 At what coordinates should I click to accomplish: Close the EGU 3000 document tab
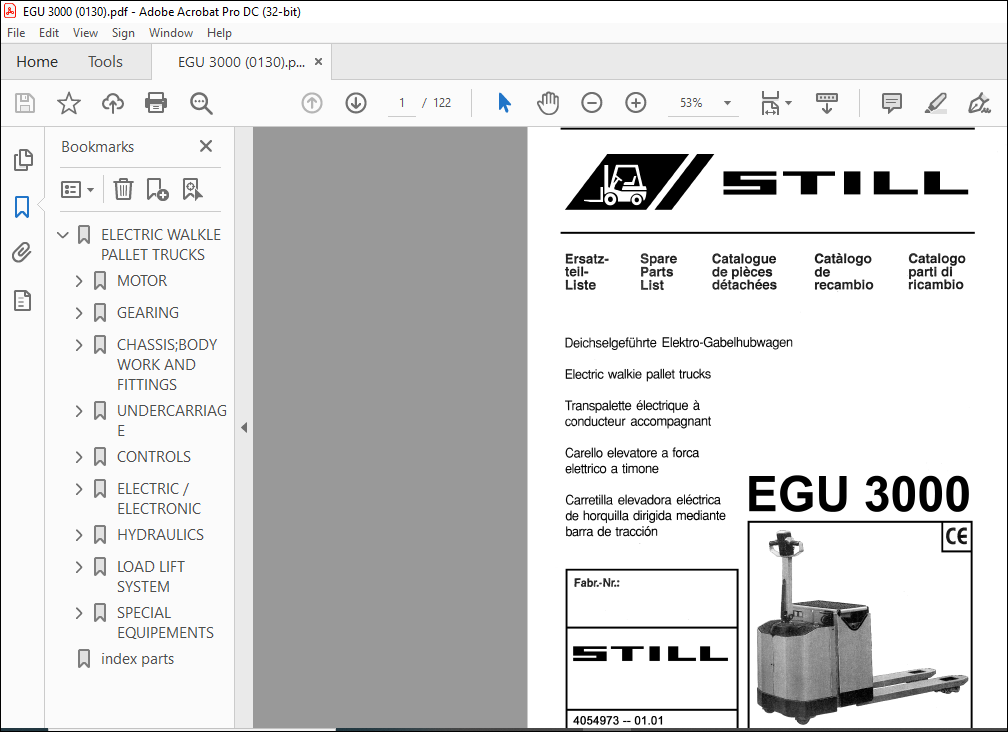tap(318, 62)
